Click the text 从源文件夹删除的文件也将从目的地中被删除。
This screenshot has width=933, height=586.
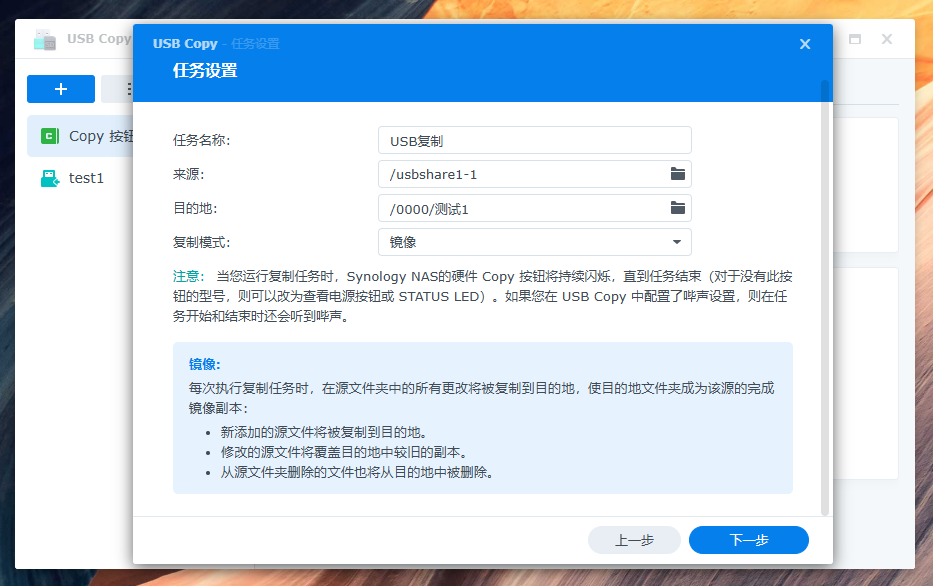pyautogui.click(x=357, y=472)
